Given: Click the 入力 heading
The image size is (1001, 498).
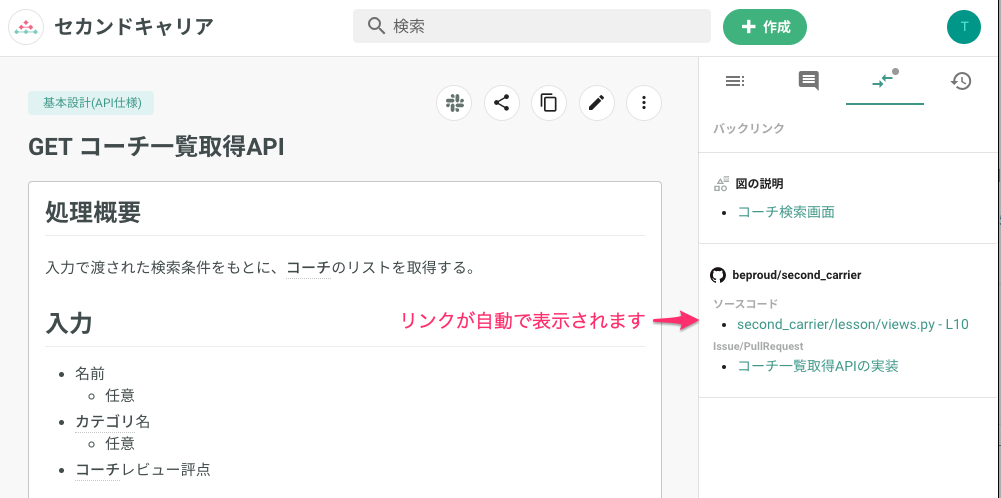Looking at the screenshot, I should [x=69, y=324].
